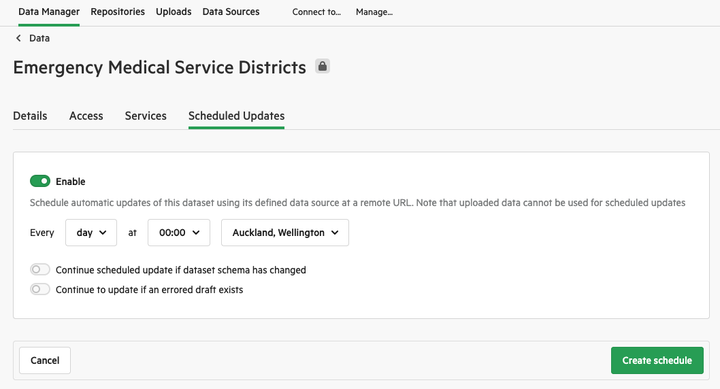Screen dimensions: 720x389
Task: Switch to the Details tab
Action: pos(30,116)
